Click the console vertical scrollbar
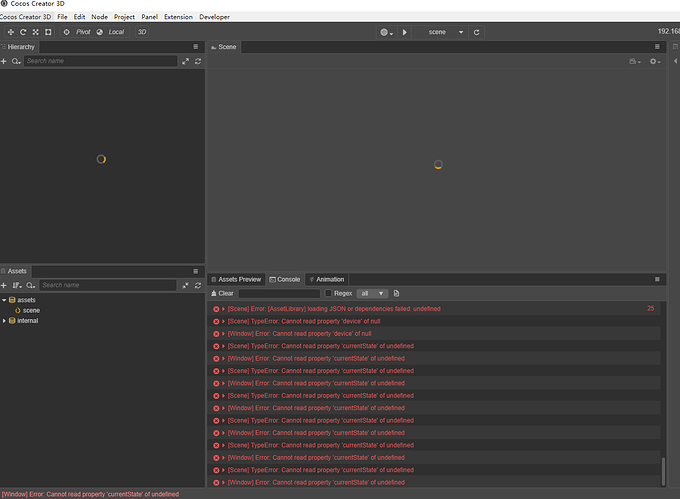The width and height of the screenshot is (680, 499). point(663,472)
